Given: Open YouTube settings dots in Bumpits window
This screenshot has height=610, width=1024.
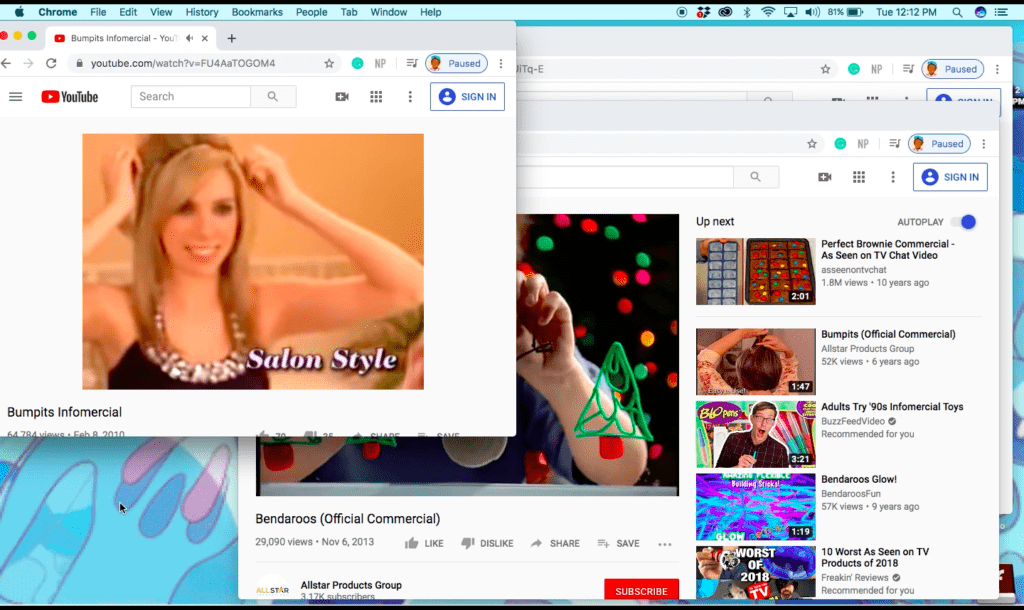Looking at the screenshot, I should [x=410, y=97].
